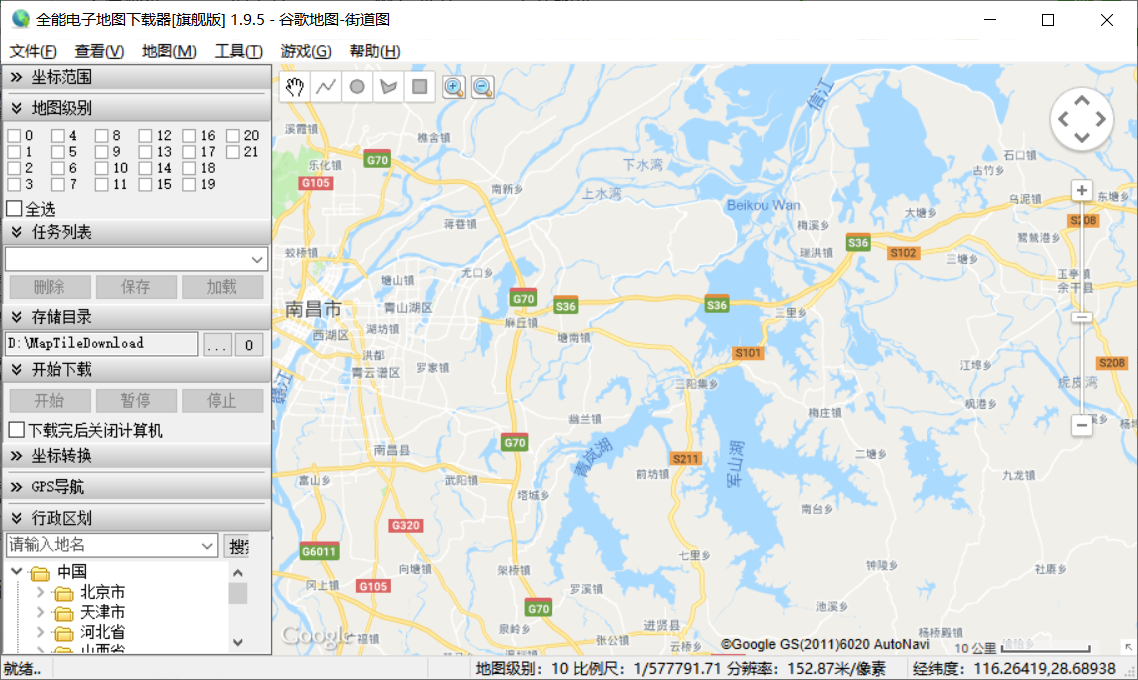Collapse the 地图级别 panel
Viewport: 1138px width, 680px height.
[136, 108]
